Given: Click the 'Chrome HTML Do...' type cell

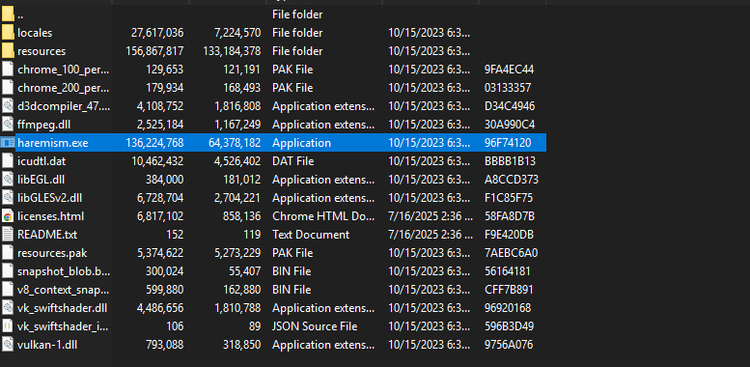Looking at the screenshot, I should point(323,216).
